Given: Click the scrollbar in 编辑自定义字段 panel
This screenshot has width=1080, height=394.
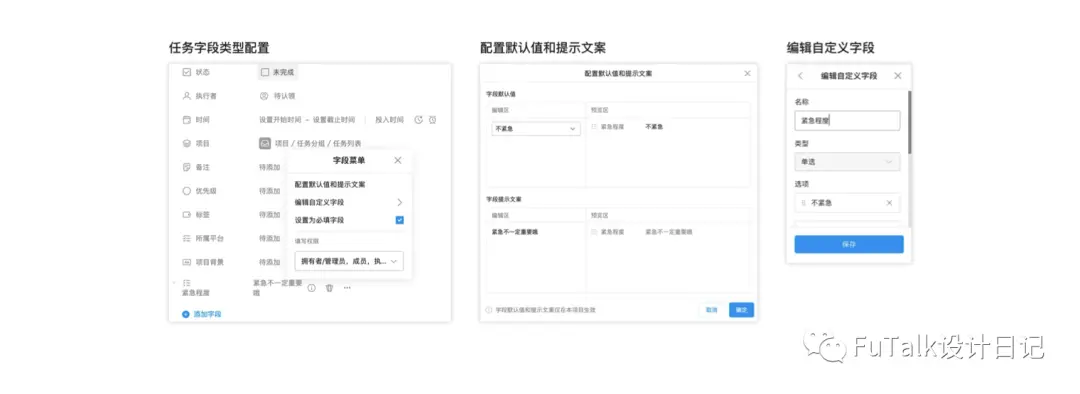Looking at the screenshot, I should pos(909,122).
